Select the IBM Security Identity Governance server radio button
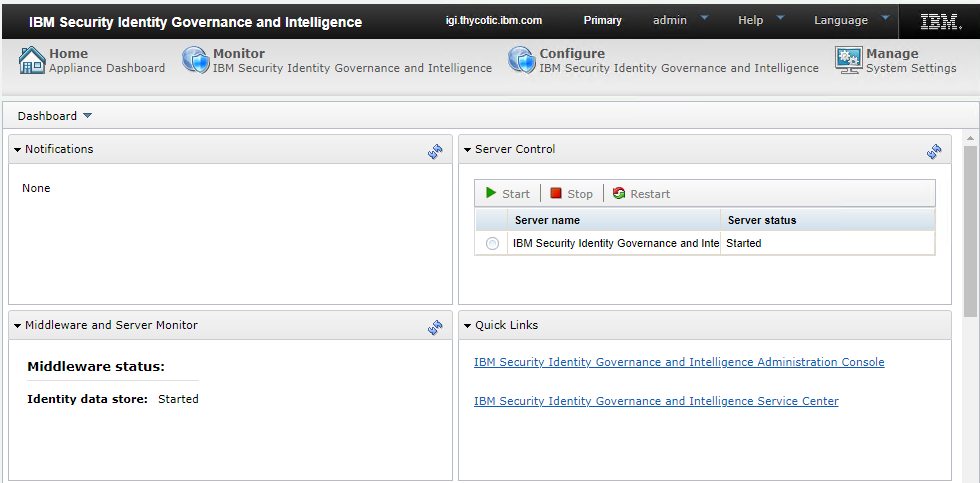980x483 pixels. coord(492,244)
